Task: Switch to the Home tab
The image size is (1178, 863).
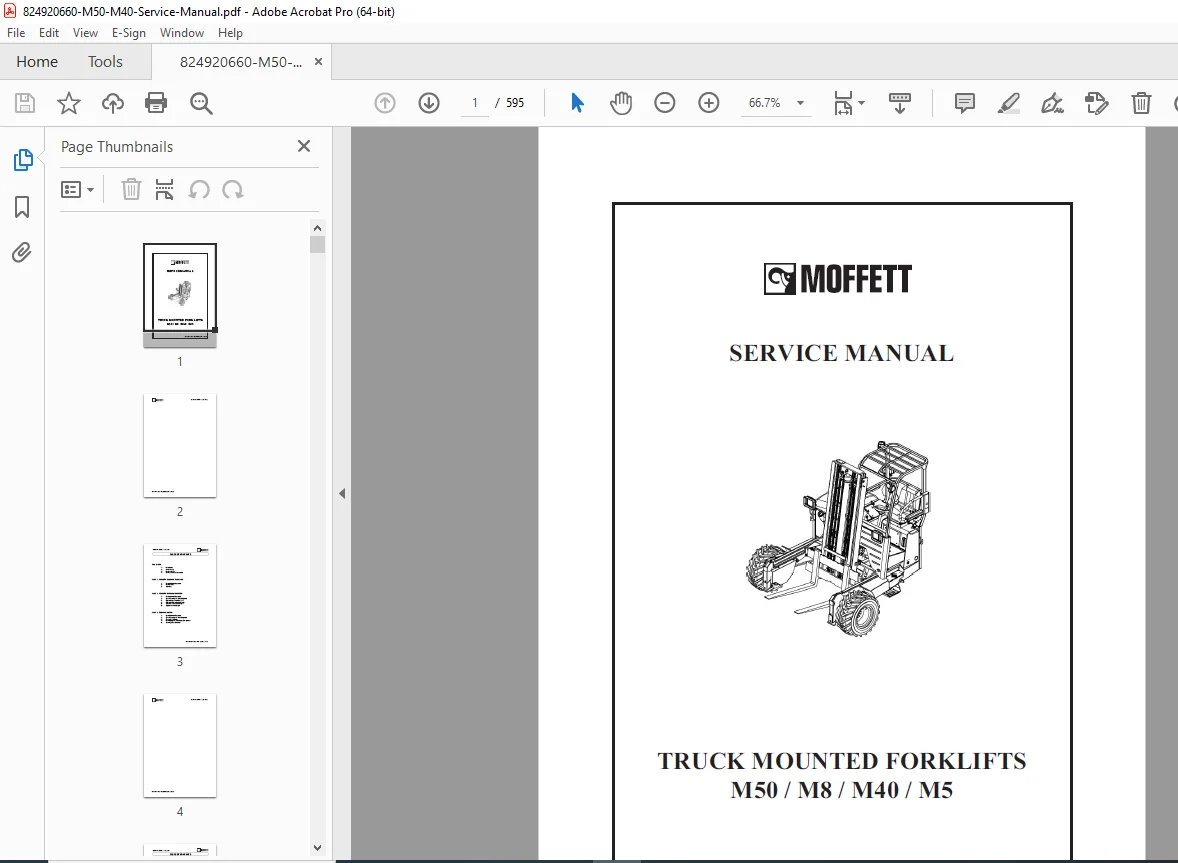Action: (x=37, y=62)
